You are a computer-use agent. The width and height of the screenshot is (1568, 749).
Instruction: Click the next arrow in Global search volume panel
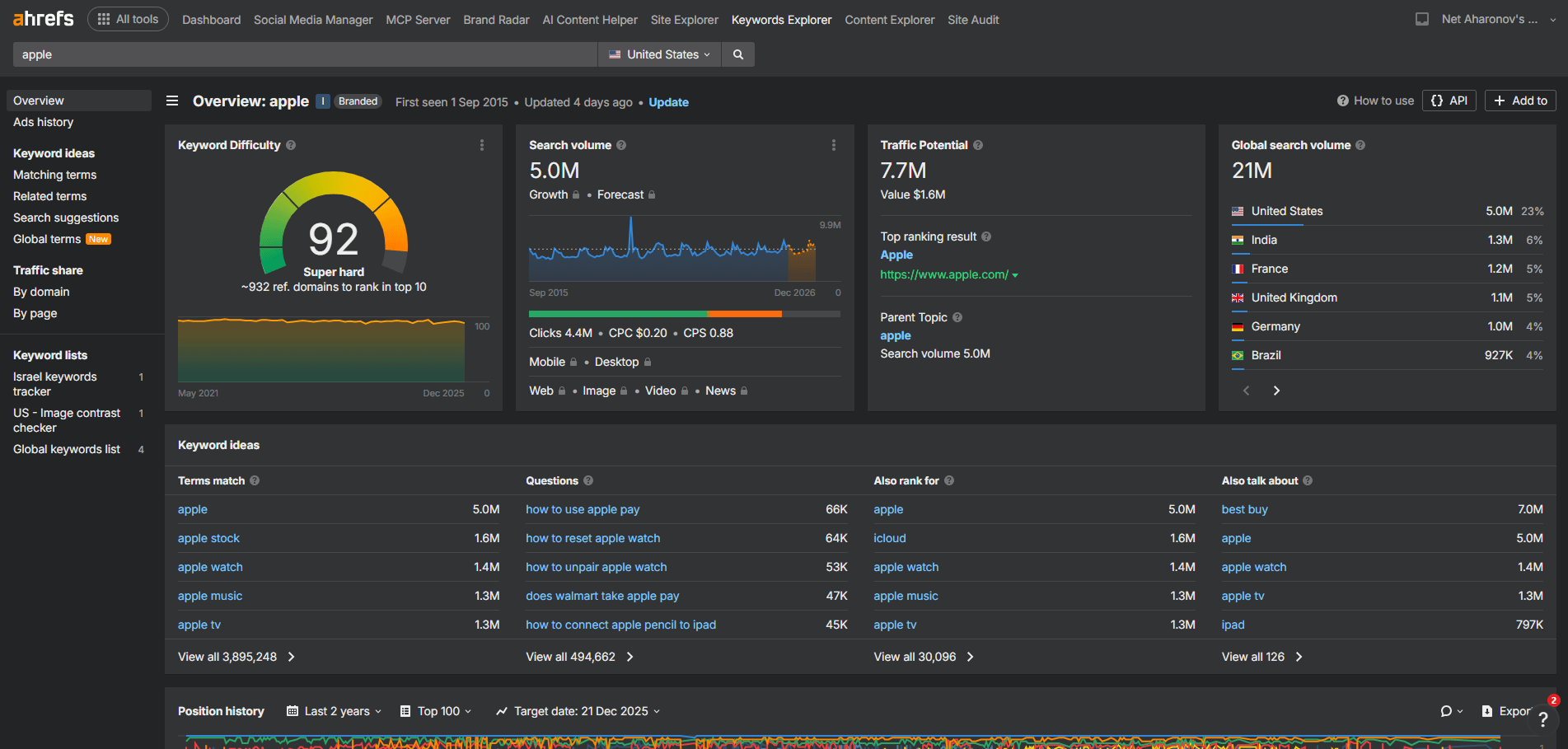click(x=1276, y=390)
